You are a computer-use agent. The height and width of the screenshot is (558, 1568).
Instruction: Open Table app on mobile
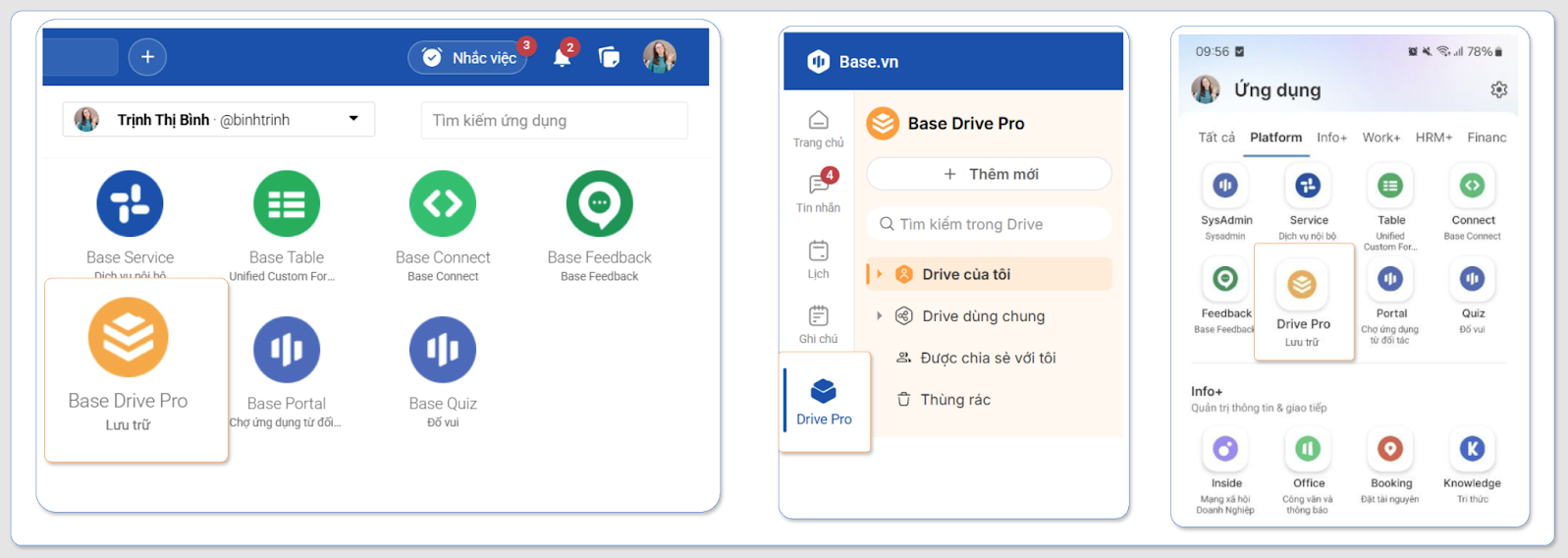[x=1390, y=186]
